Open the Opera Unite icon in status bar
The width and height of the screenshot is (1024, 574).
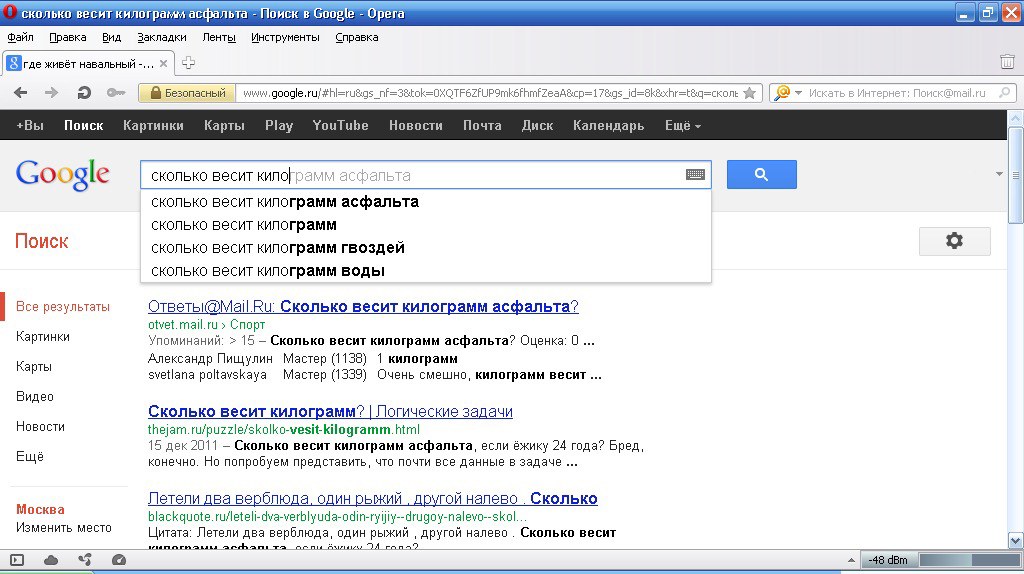[x=85, y=560]
